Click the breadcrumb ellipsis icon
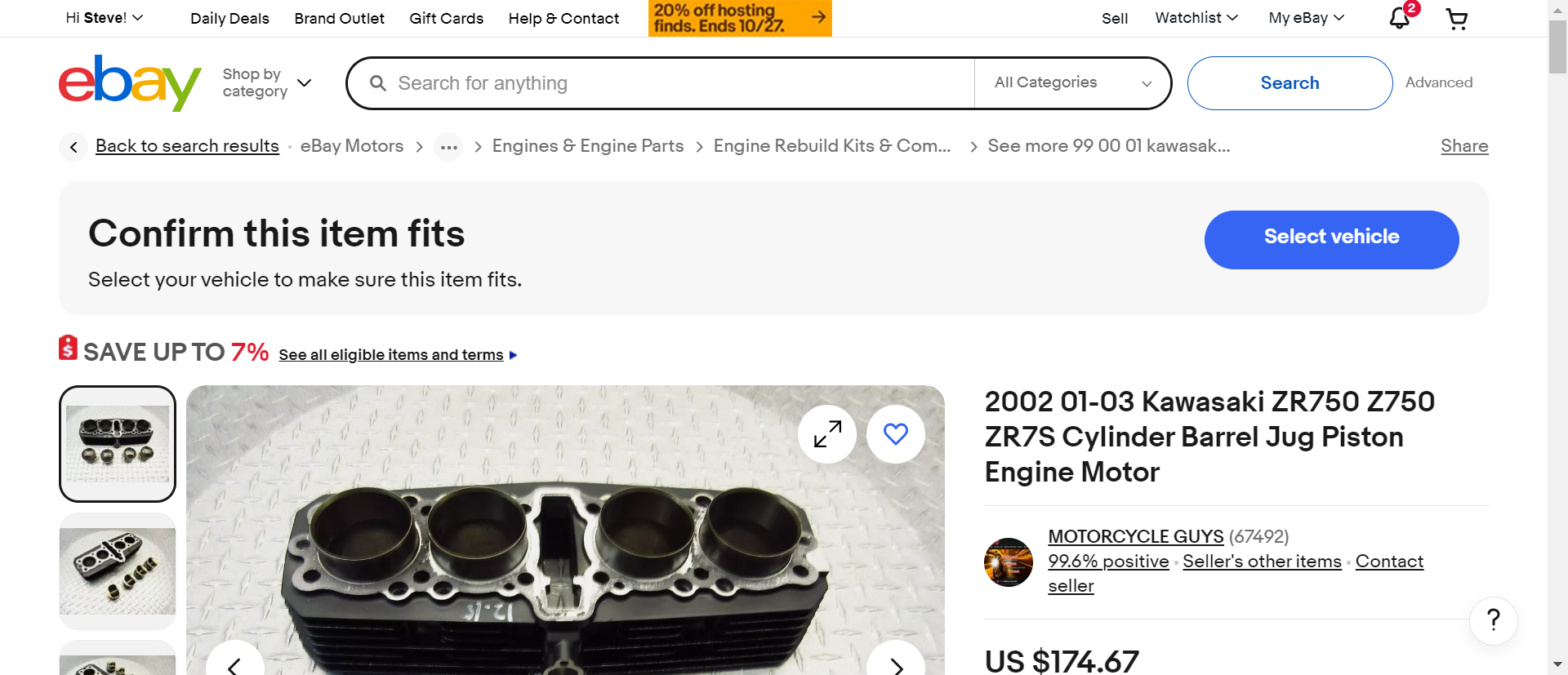This screenshot has width=1568, height=675. 448,147
